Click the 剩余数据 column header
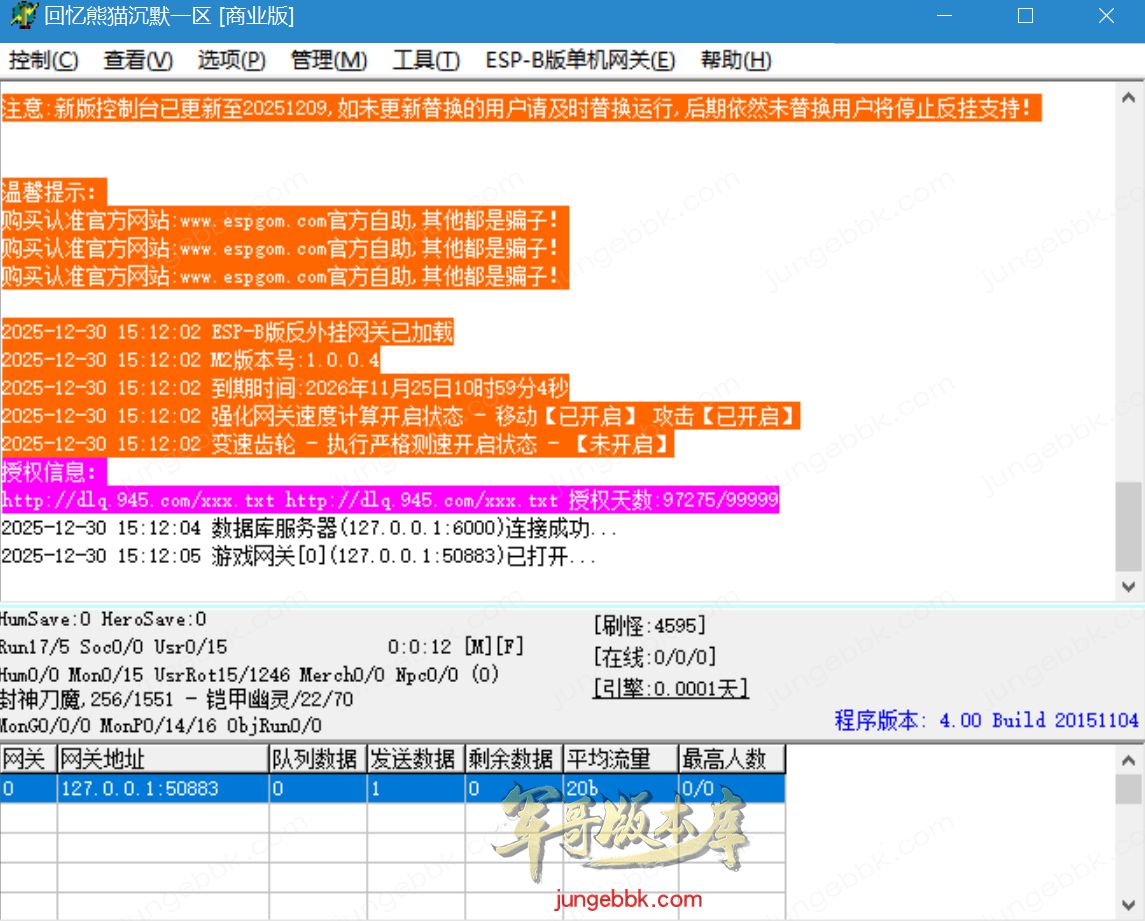Viewport: 1145px width, 921px height. click(x=513, y=759)
